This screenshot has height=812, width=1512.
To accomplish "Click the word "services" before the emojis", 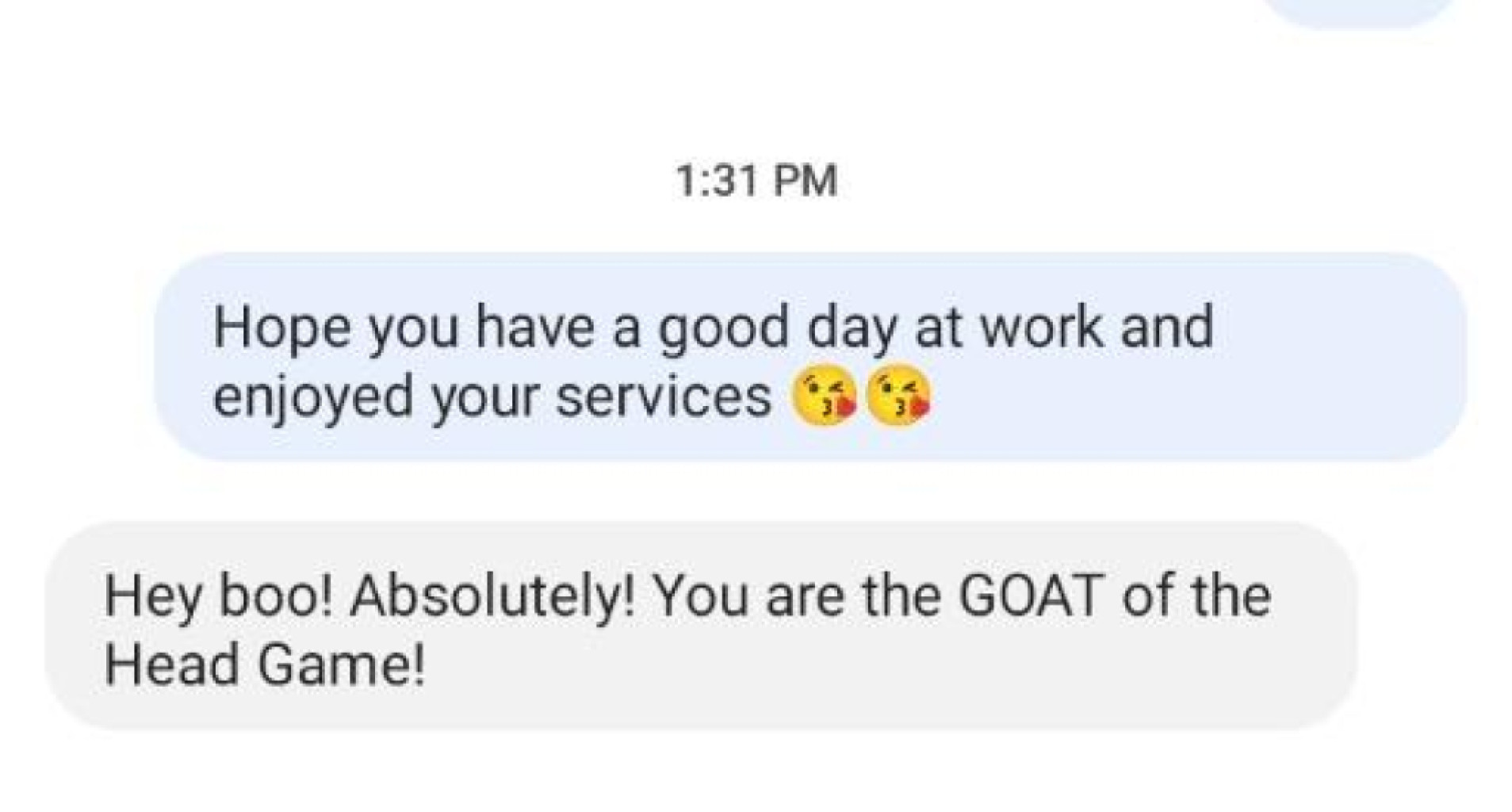I will tap(663, 397).
